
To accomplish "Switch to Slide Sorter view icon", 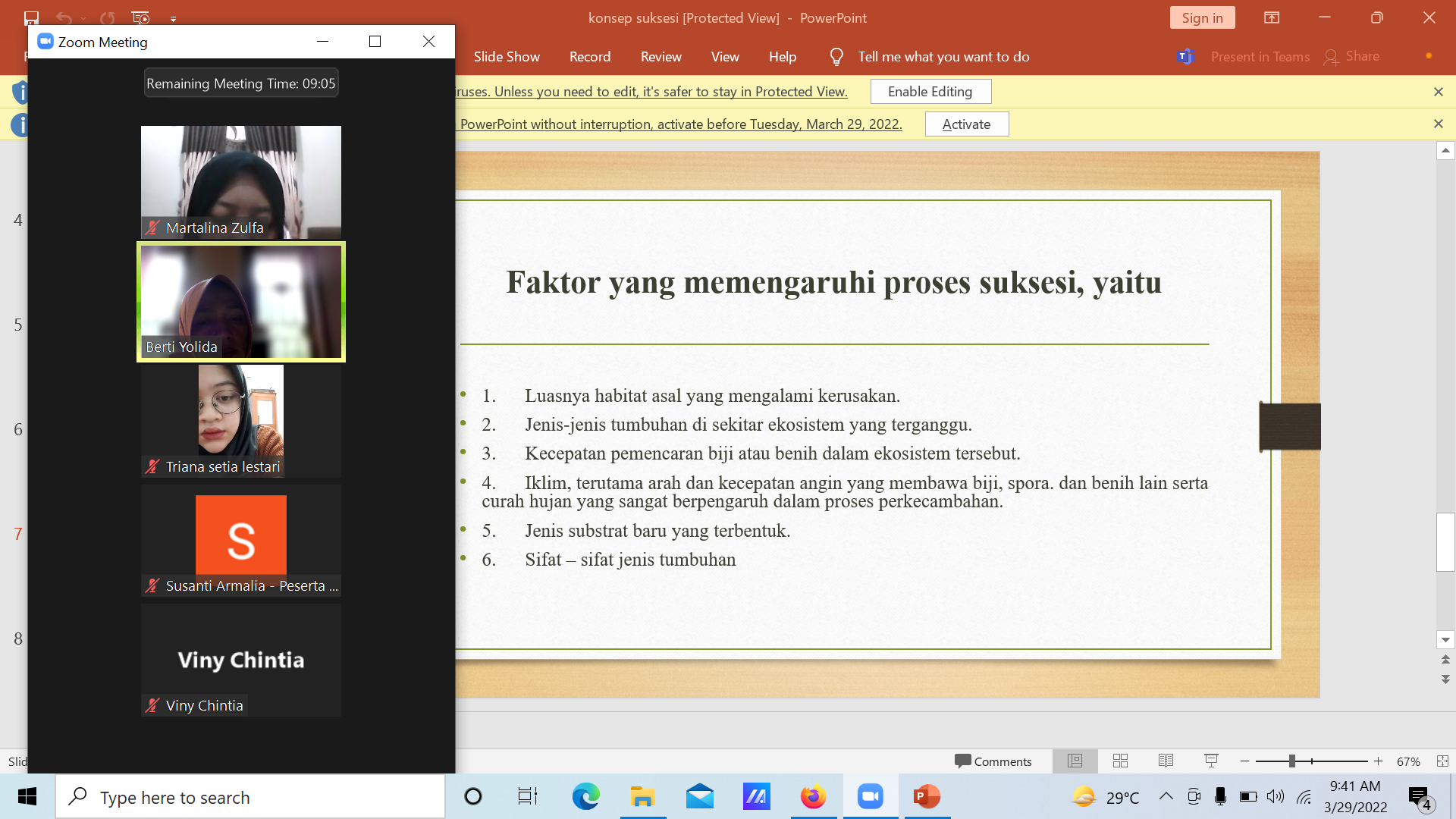I will (1120, 761).
